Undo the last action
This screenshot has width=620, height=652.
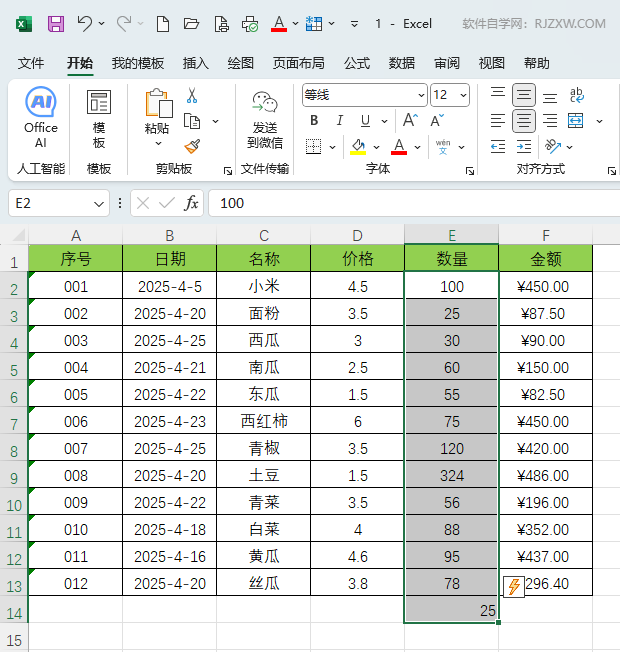[85, 24]
